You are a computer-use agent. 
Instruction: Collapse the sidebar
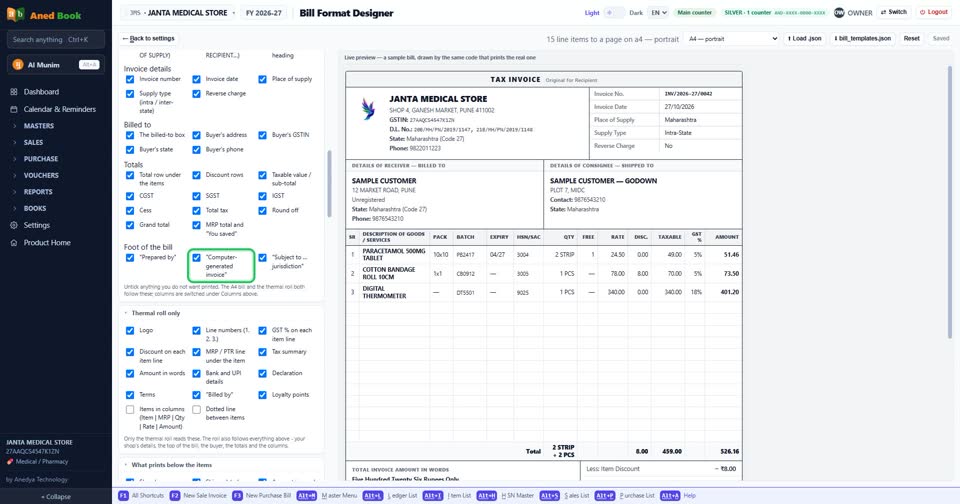click(x=56, y=497)
